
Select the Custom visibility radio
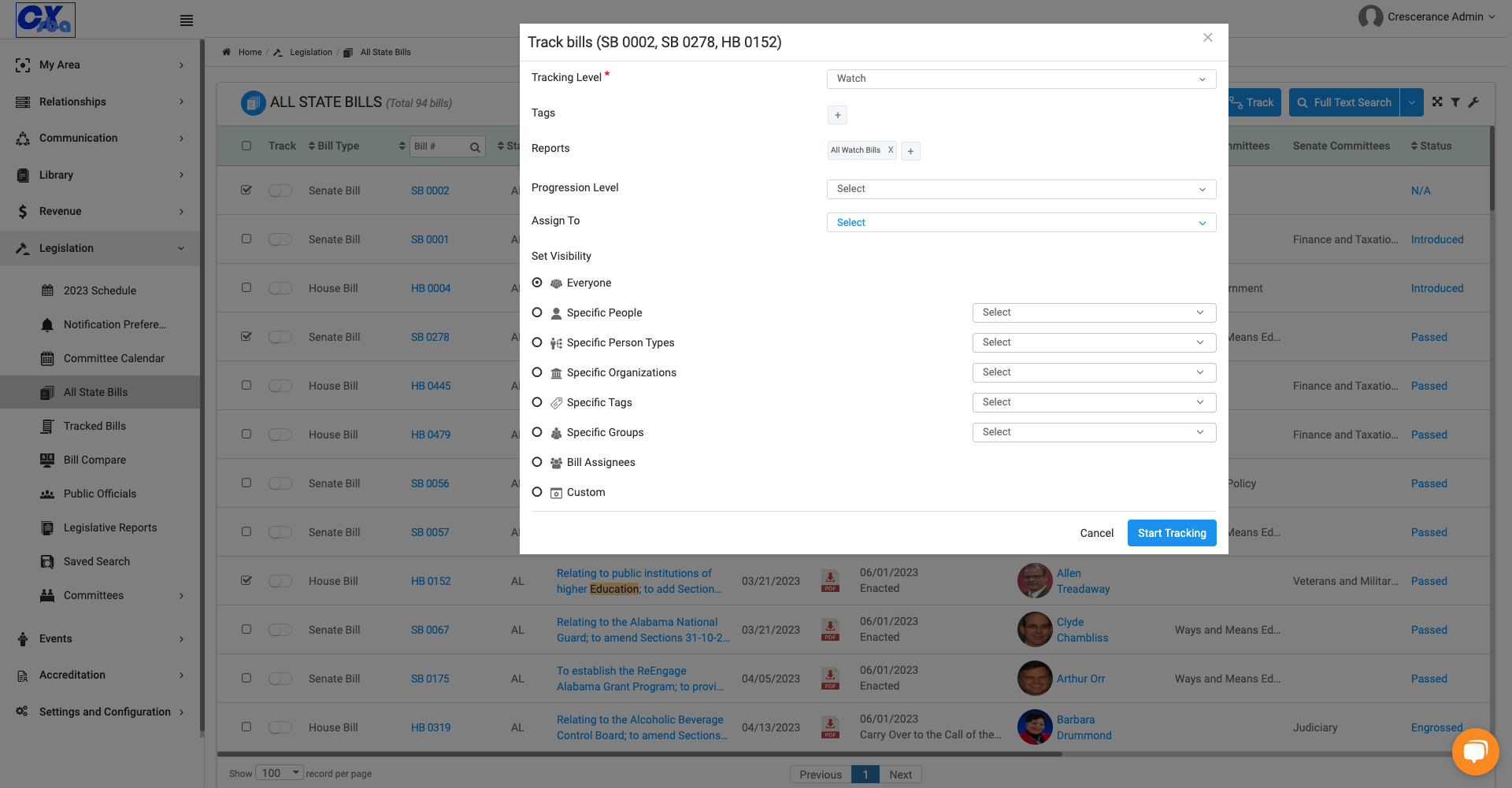(x=537, y=492)
